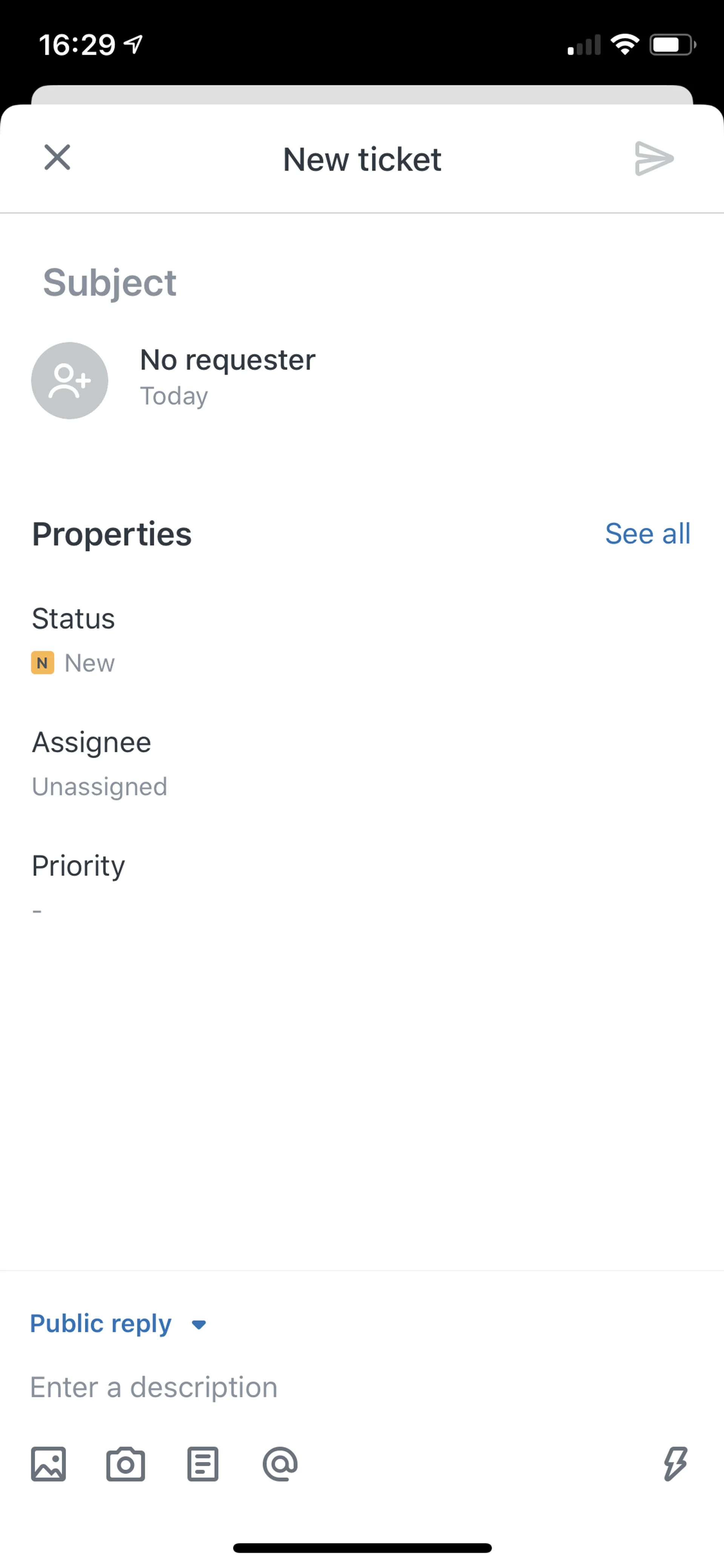
Task: Close the New ticket sheet
Action: point(57,158)
